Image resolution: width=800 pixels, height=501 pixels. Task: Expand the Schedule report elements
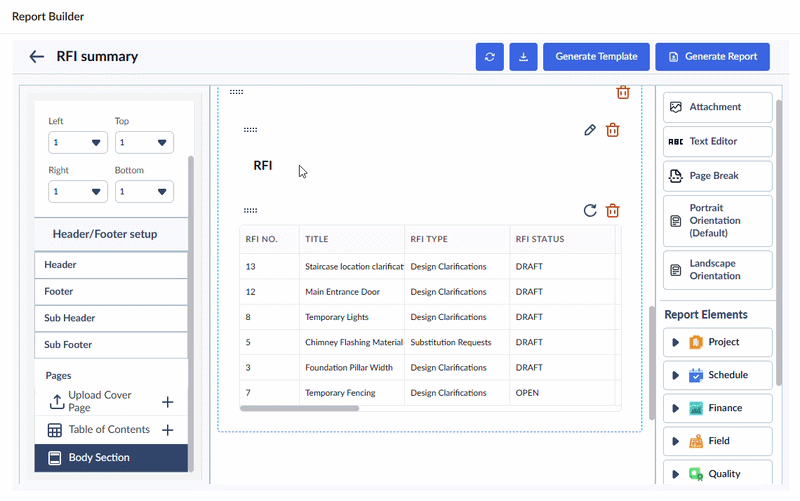pos(675,375)
